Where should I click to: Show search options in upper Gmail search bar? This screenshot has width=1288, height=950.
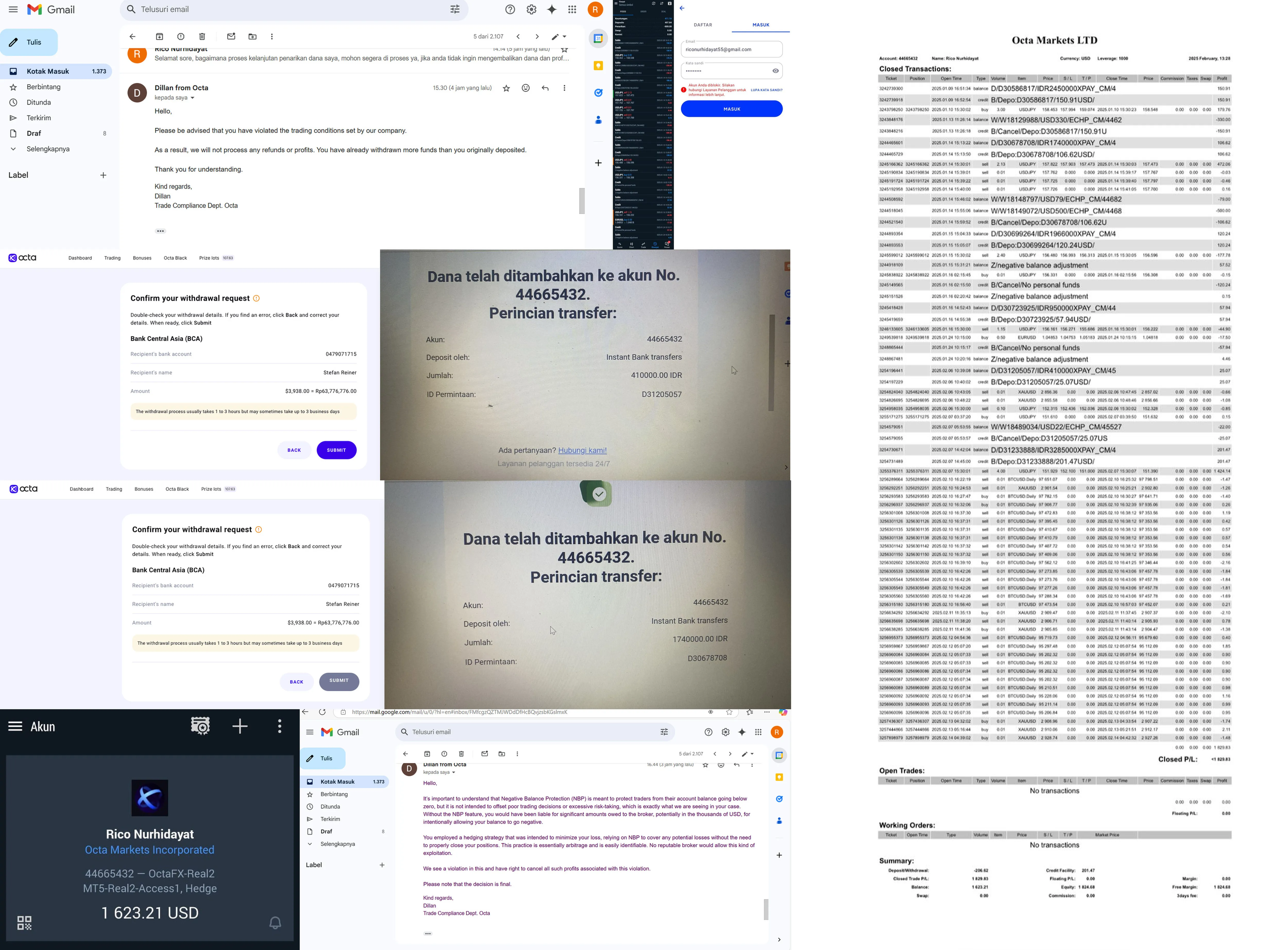pyautogui.click(x=455, y=9)
